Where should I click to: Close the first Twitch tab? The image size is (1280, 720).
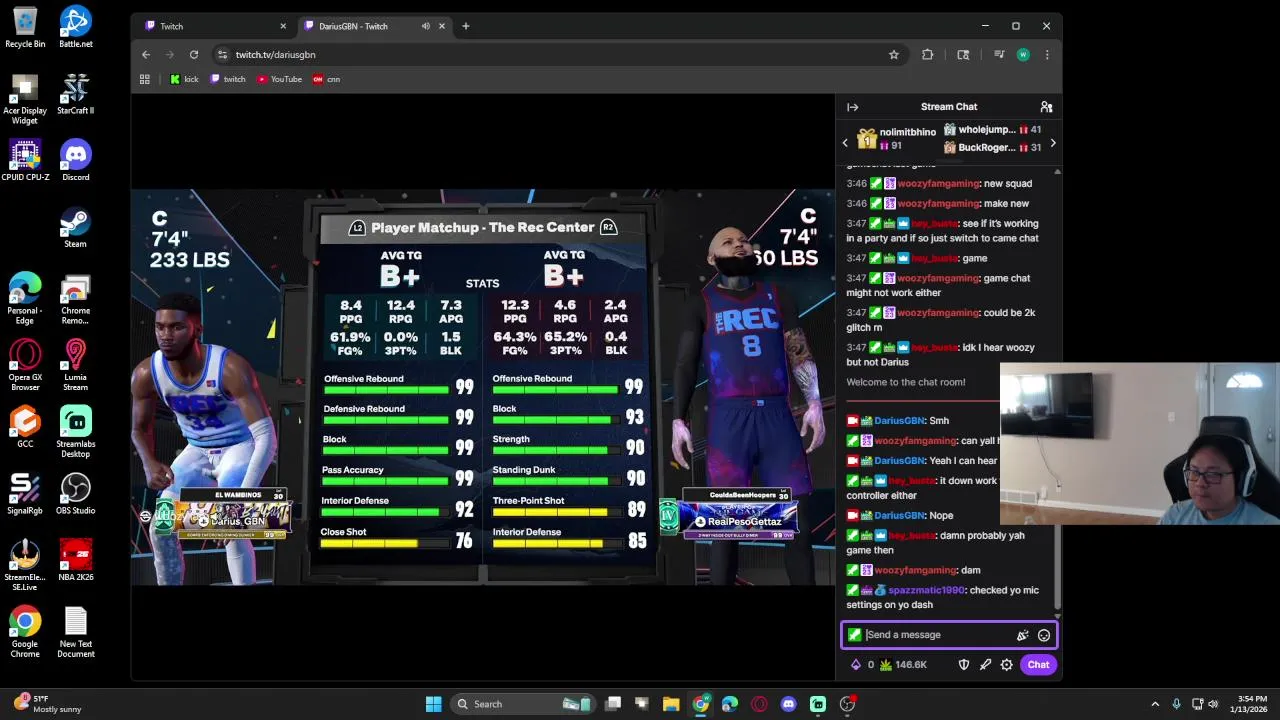[283, 26]
